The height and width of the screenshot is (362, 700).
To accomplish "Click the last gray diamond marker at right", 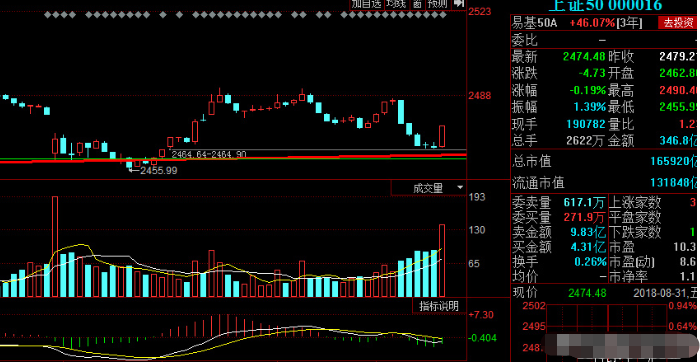I will click(x=443, y=15).
